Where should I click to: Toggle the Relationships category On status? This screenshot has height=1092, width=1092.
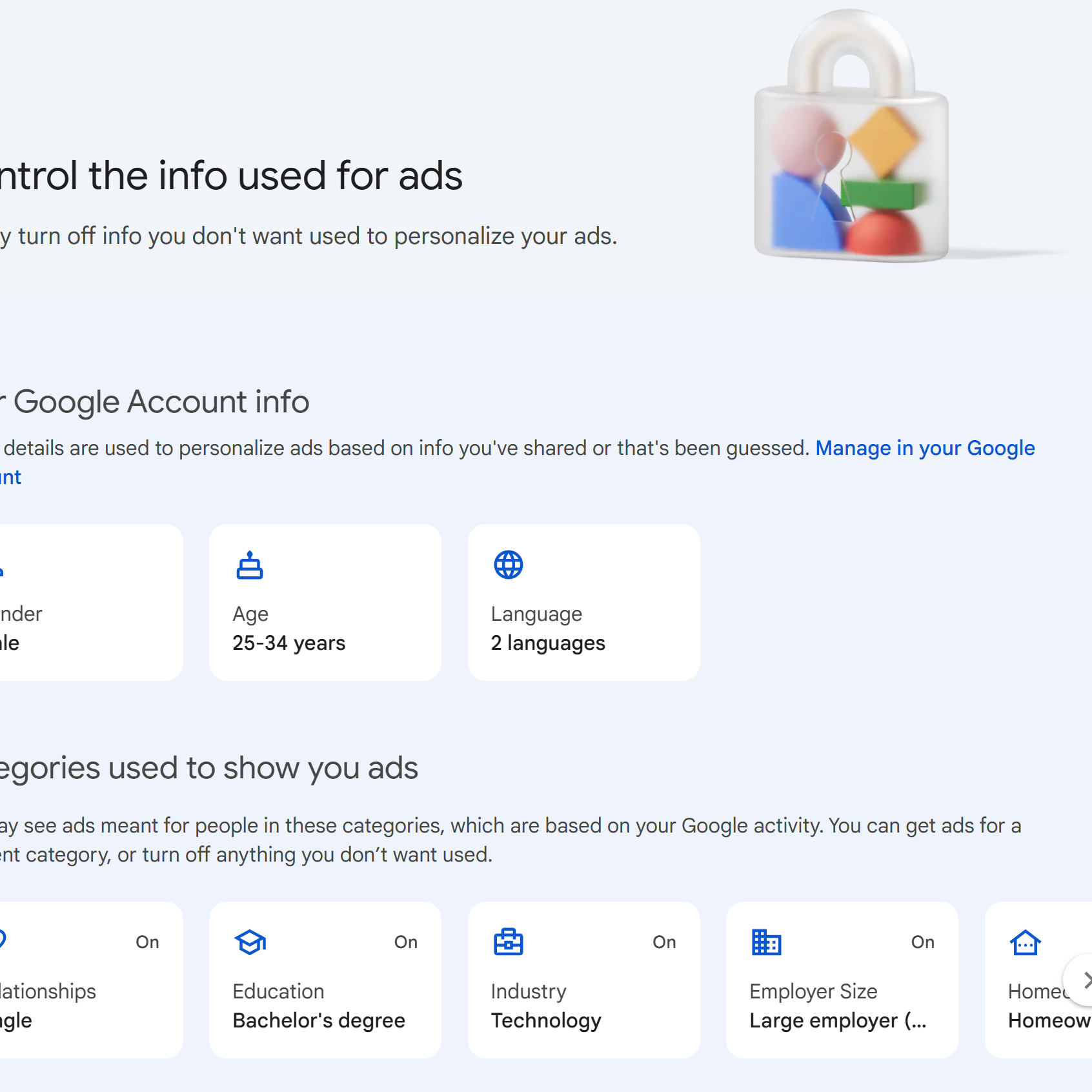click(x=147, y=942)
